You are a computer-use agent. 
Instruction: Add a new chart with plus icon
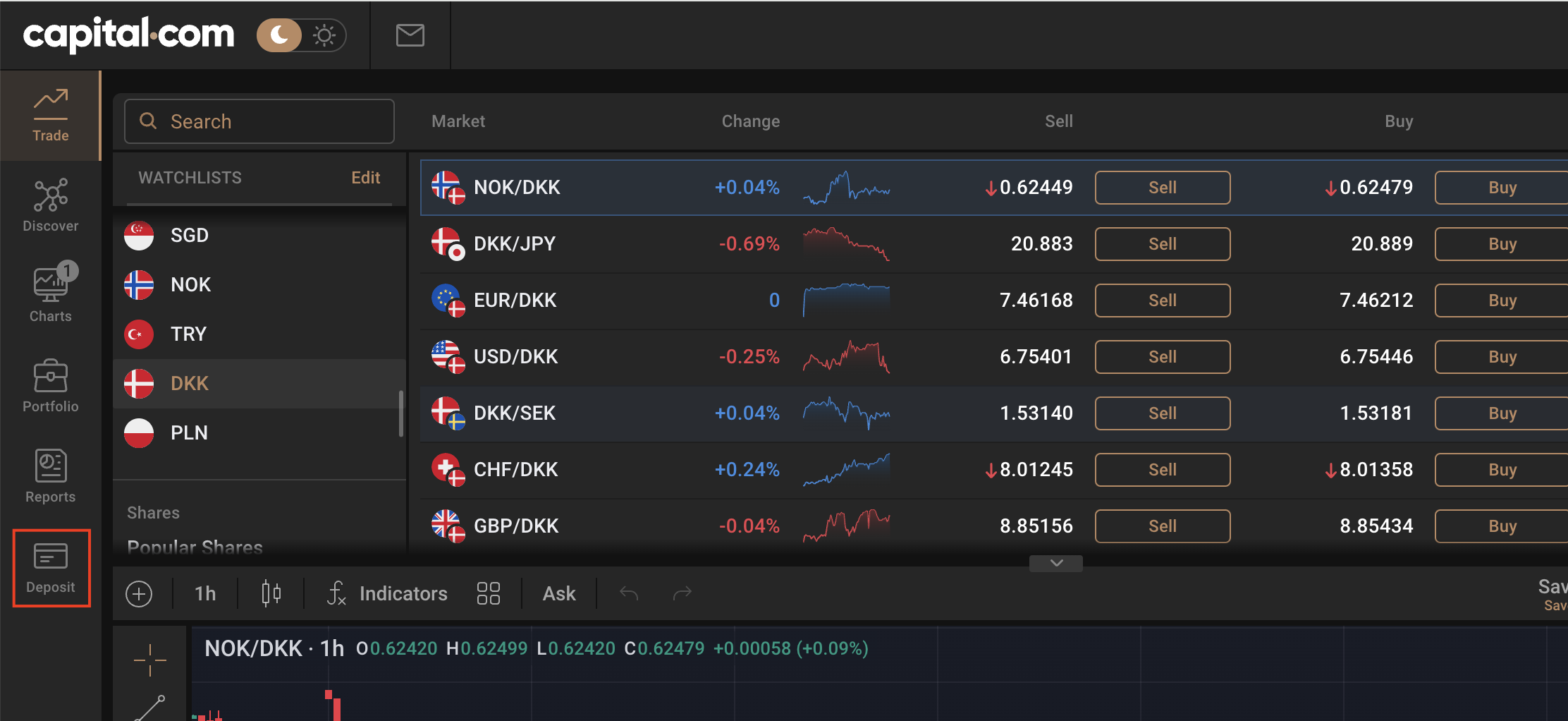(x=139, y=594)
